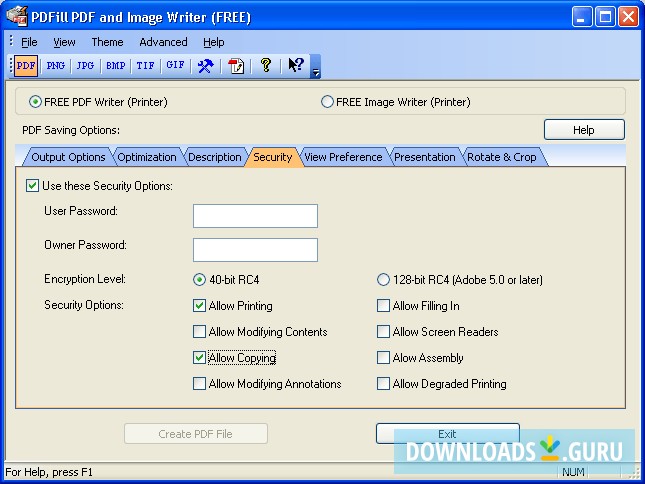Open the File menu
645x484 pixels.
(x=29, y=42)
